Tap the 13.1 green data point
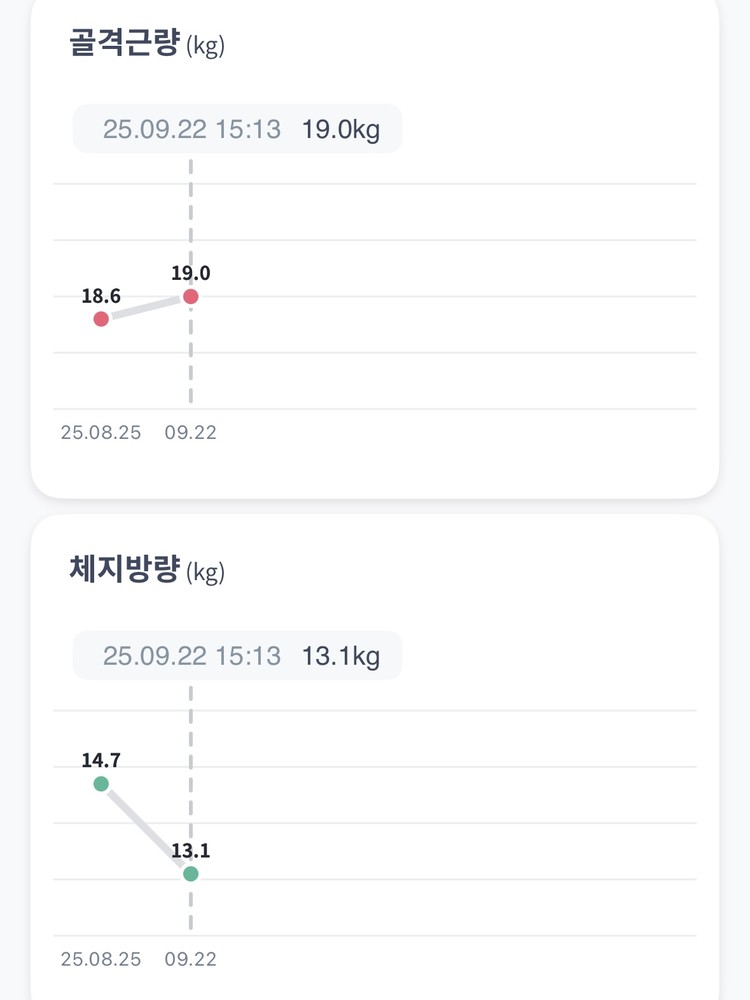The height and width of the screenshot is (1000, 750). point(191,874)
